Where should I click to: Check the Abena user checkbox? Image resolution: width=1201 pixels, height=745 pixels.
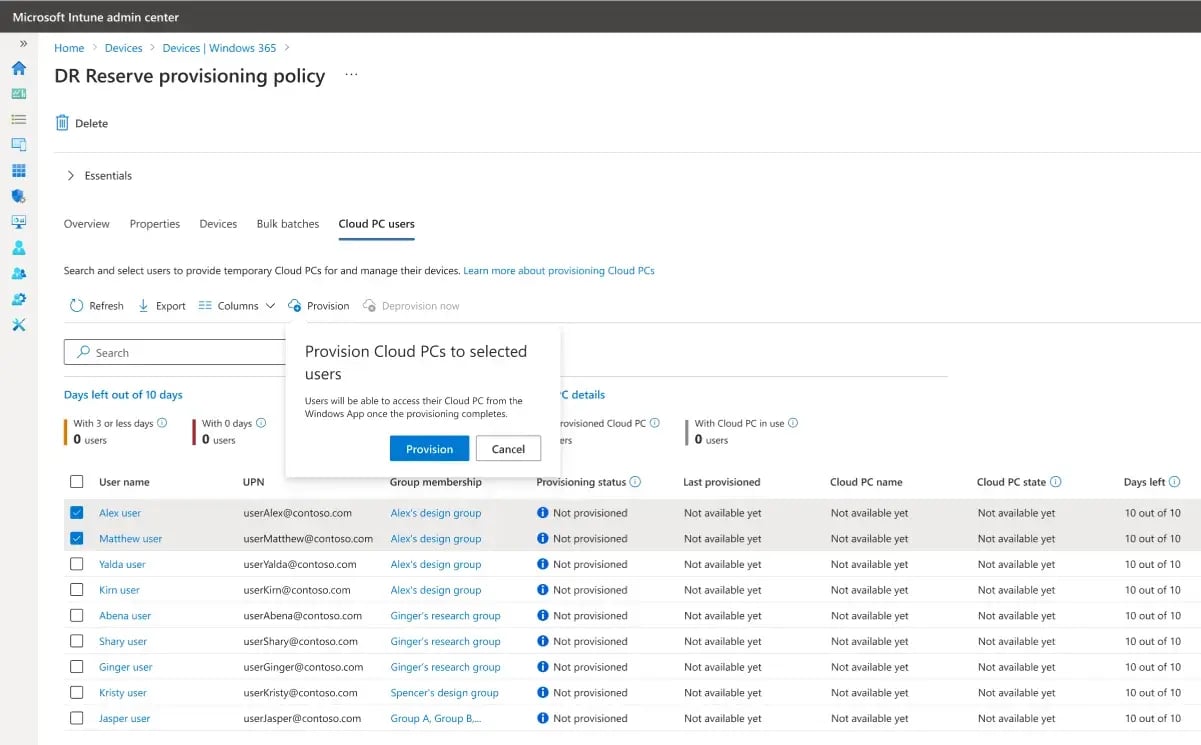[x=77, y=616]
